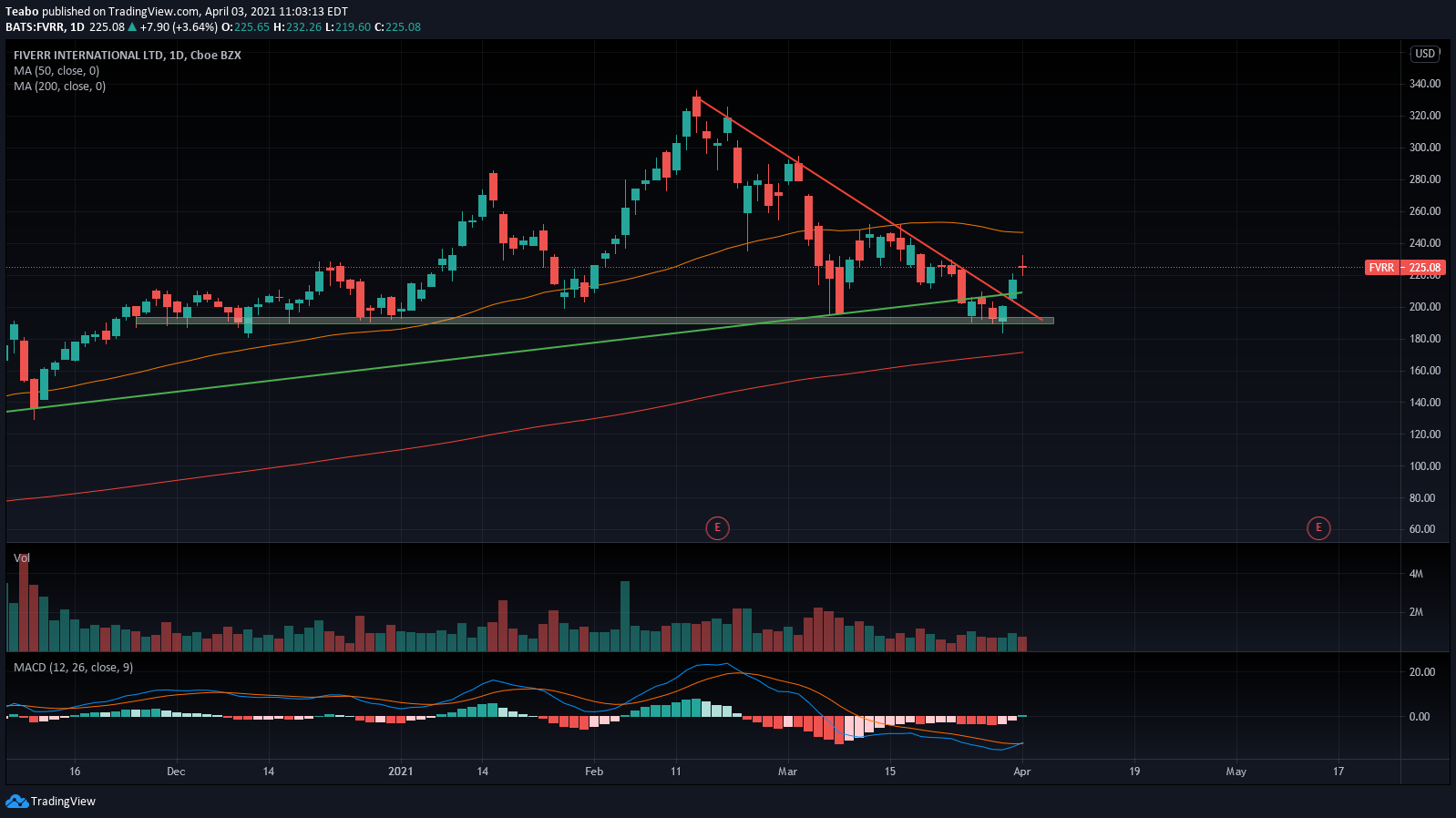Click the MA (200, close, 0) indicator label
The height and width of the screenshot is (818, 1456).
coord(59,87)
